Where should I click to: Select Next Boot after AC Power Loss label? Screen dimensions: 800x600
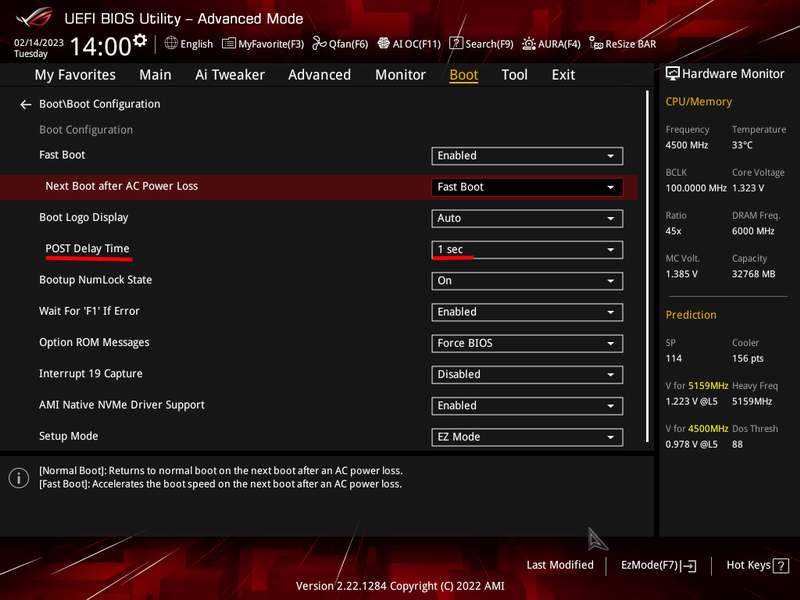(121, 186)
